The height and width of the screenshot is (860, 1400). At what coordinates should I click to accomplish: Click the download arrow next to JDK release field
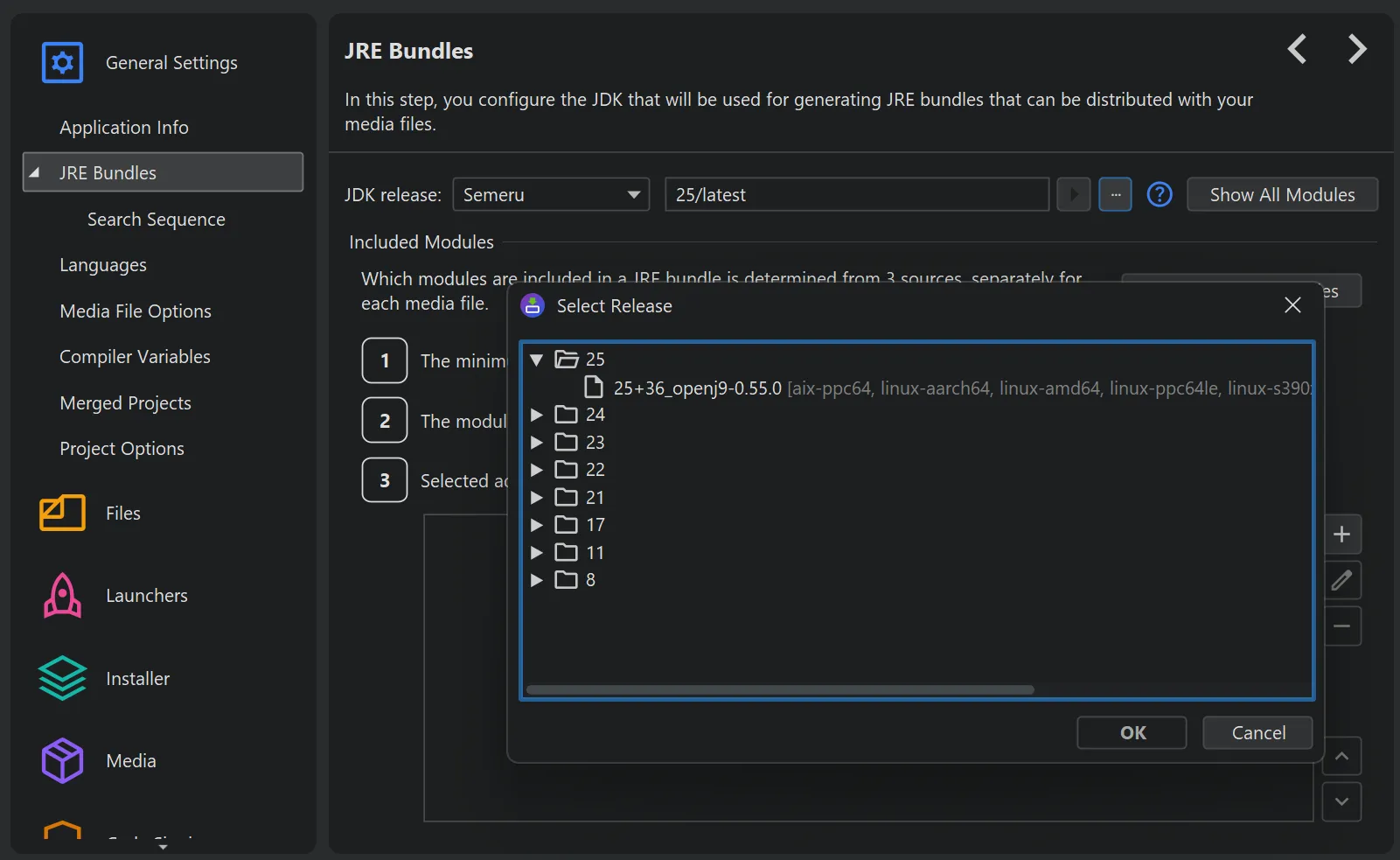[1074, 194]
